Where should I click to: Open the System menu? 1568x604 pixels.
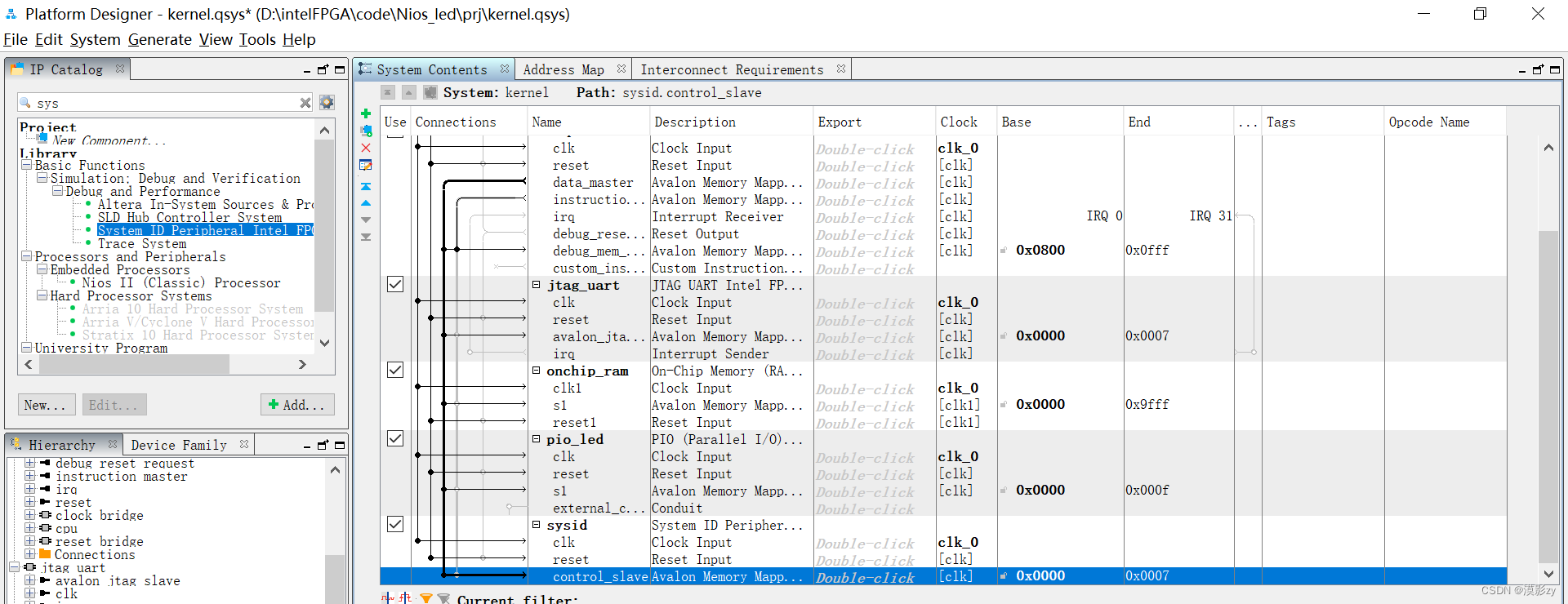(x=95, y=39)
